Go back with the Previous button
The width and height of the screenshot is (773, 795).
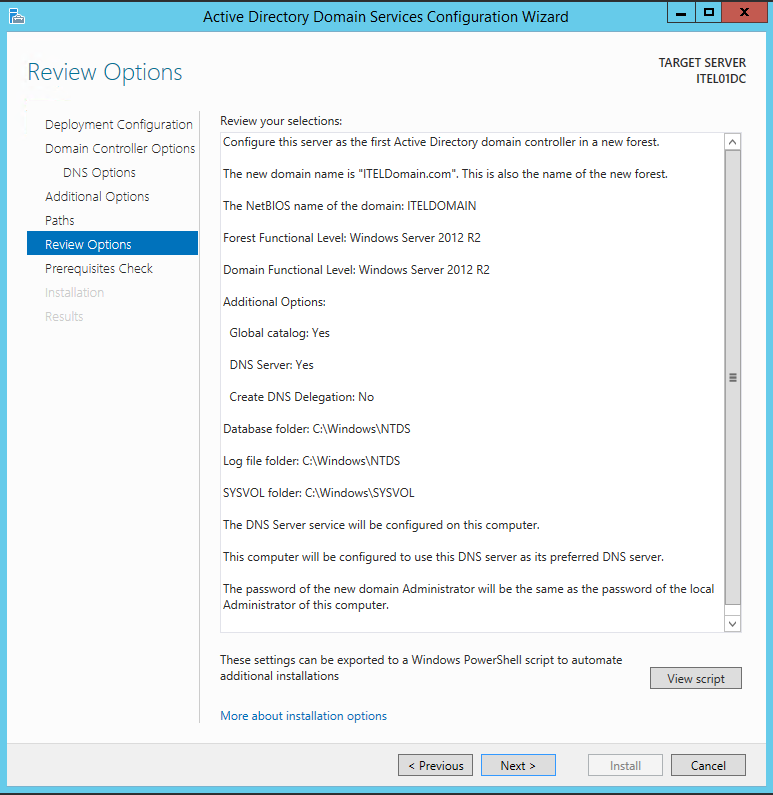pyautogui.click(x=435, y=766)
